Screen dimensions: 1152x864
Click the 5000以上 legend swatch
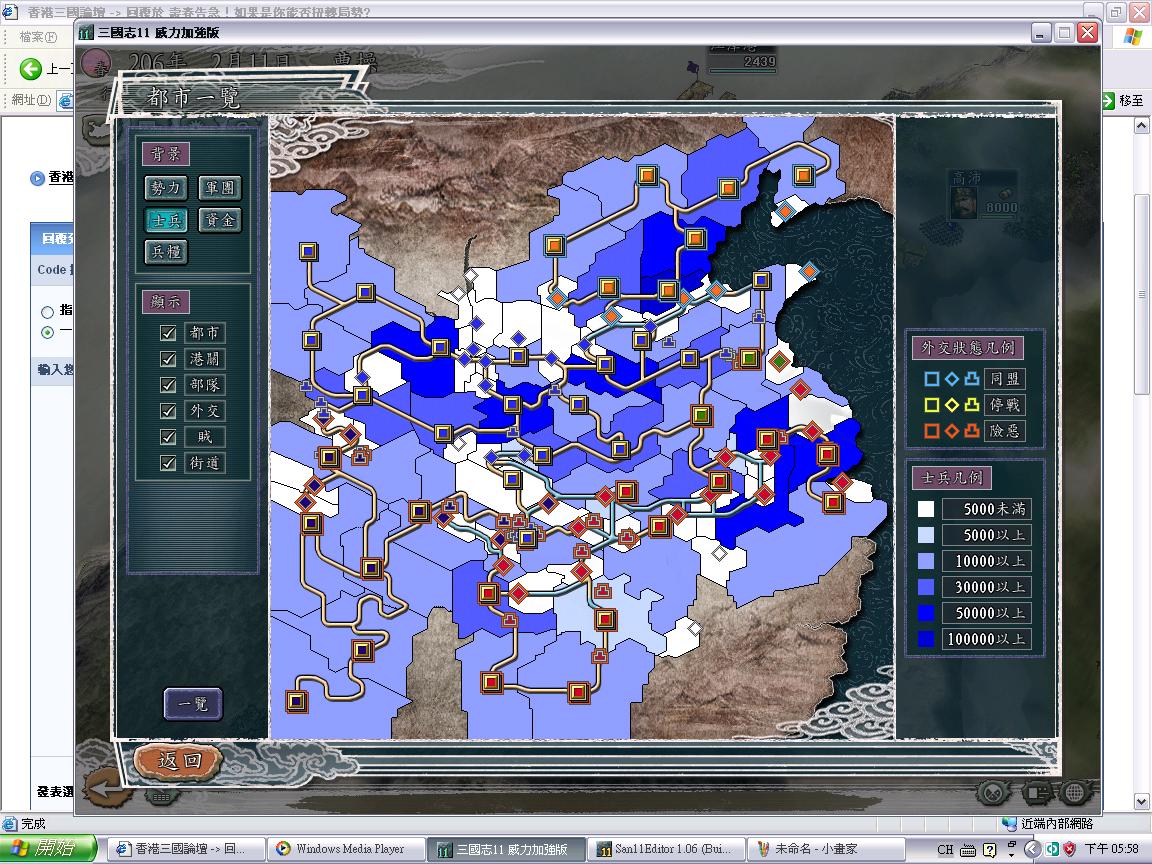point(926,535)
